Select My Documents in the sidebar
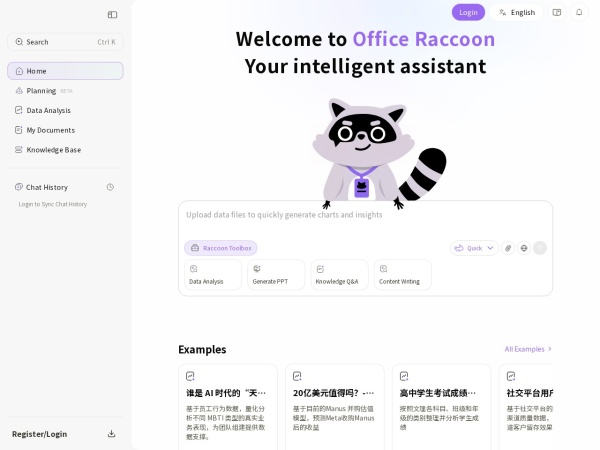The width and height of the screenshot is (600, 450). click(50, 130)
